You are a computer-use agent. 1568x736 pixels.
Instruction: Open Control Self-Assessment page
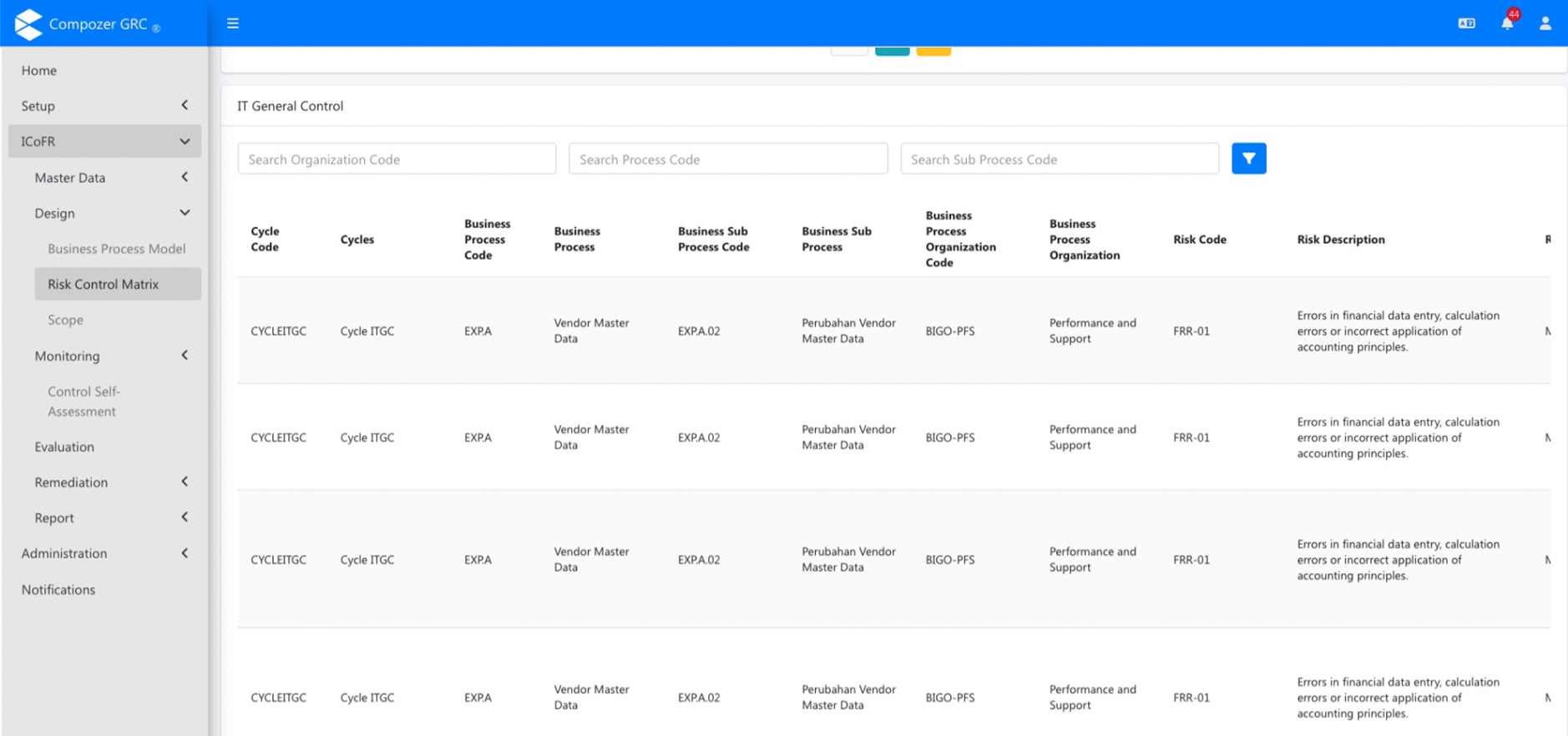click(x=83, y=401)
